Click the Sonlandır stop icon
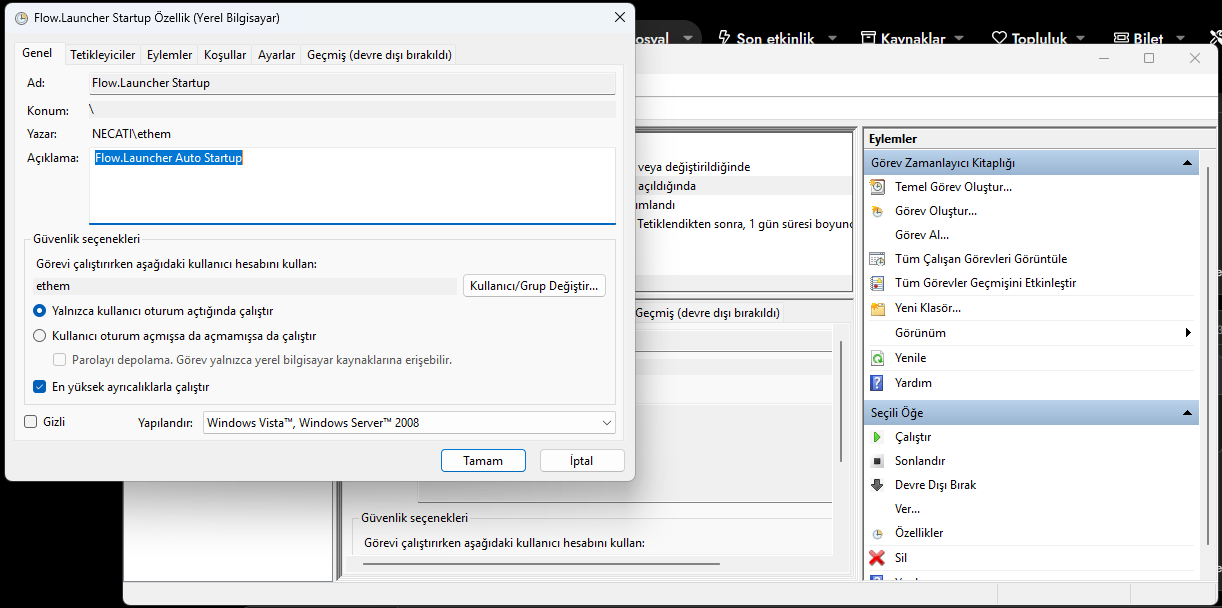Image resolution: width=1222 pixels, height=608 pixels. pos(877,461)
